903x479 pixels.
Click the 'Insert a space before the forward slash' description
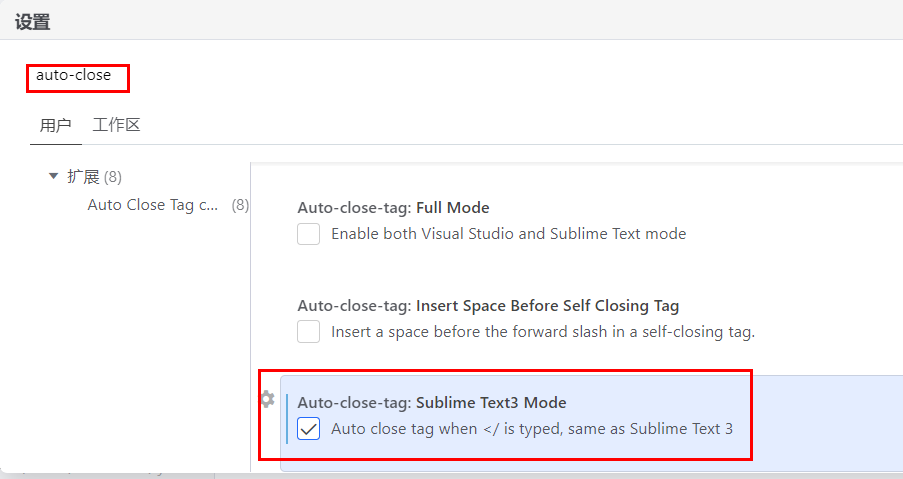[x=543, y=332]
